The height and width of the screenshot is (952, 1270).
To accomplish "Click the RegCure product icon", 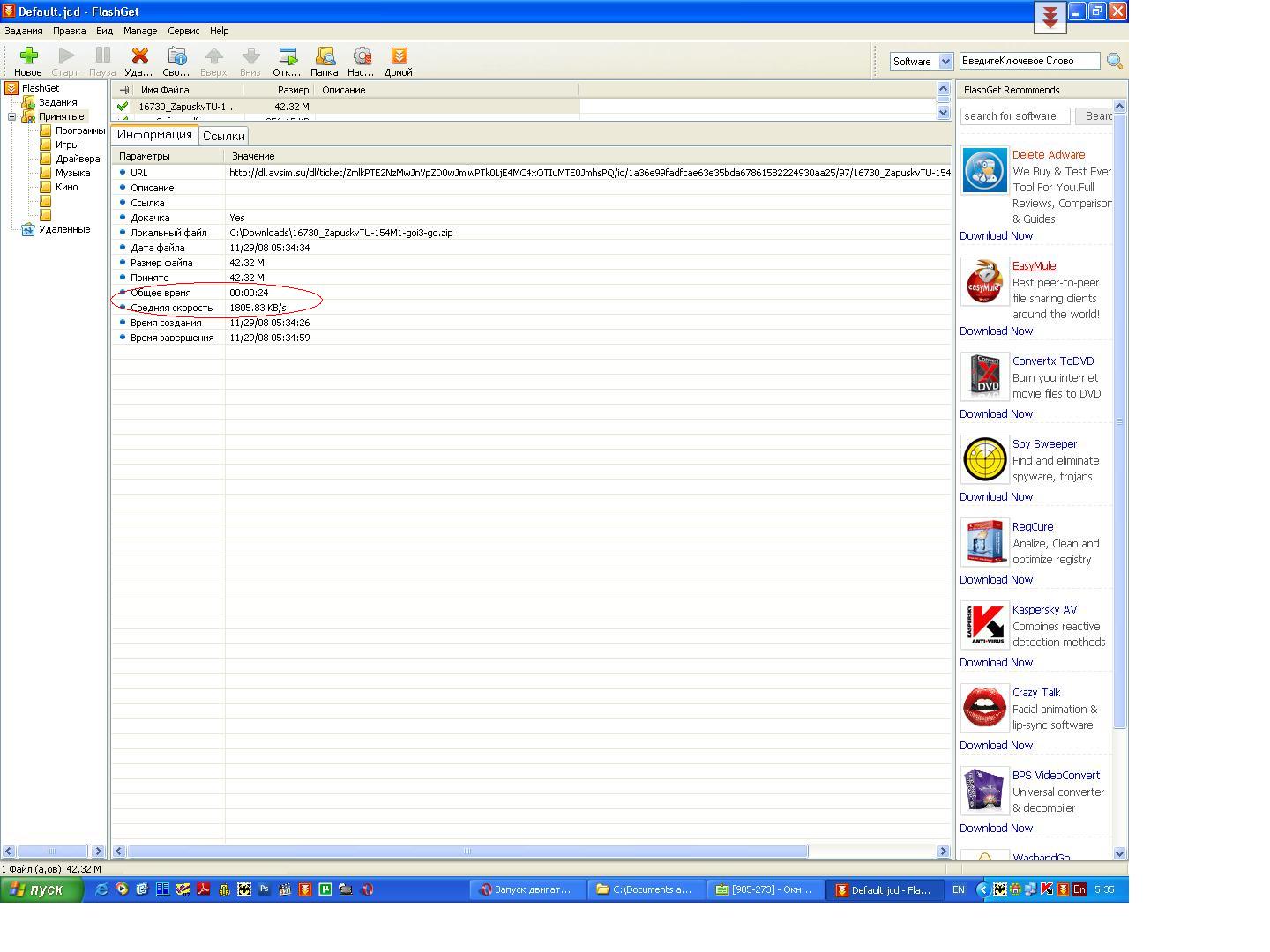I will (x=984, y=542).
